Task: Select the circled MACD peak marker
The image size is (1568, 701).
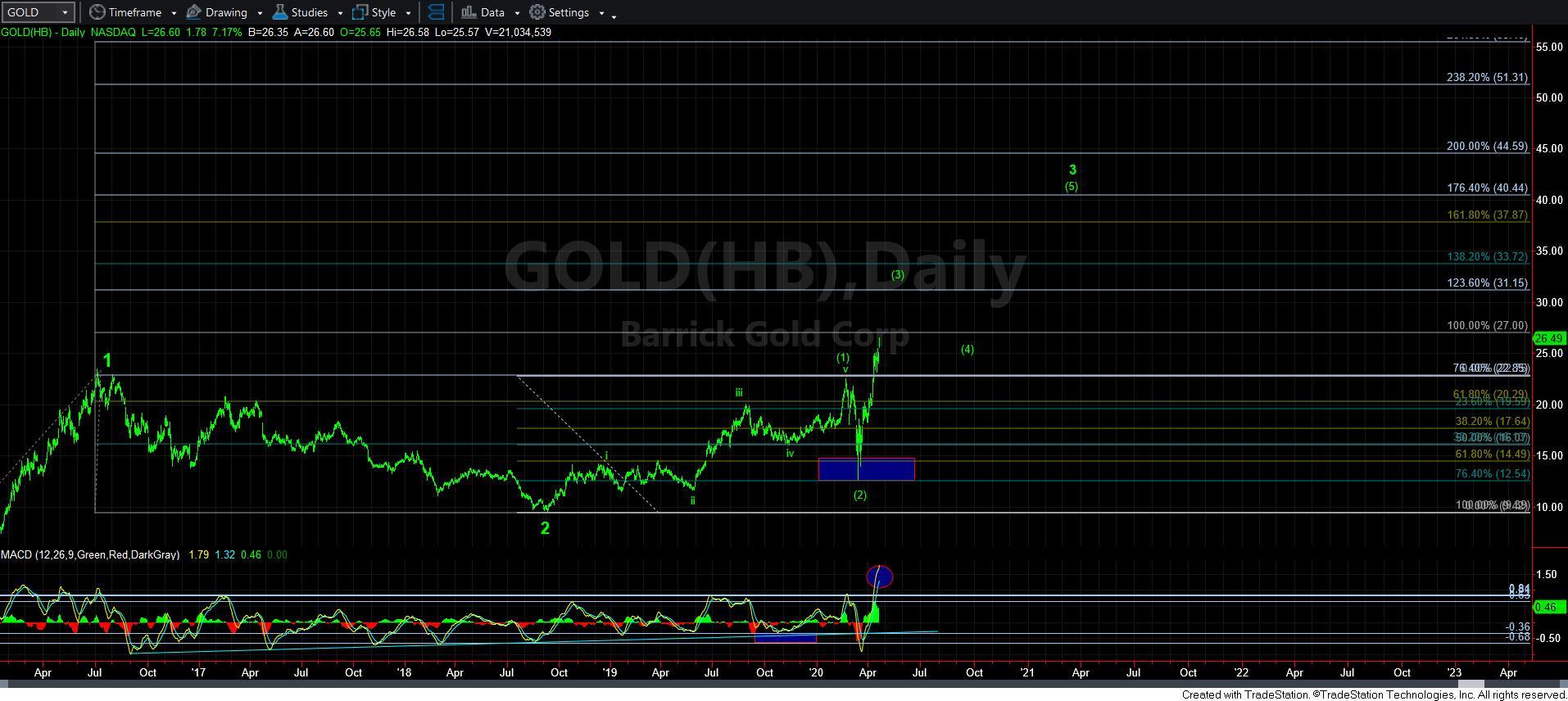Action: 879,577
